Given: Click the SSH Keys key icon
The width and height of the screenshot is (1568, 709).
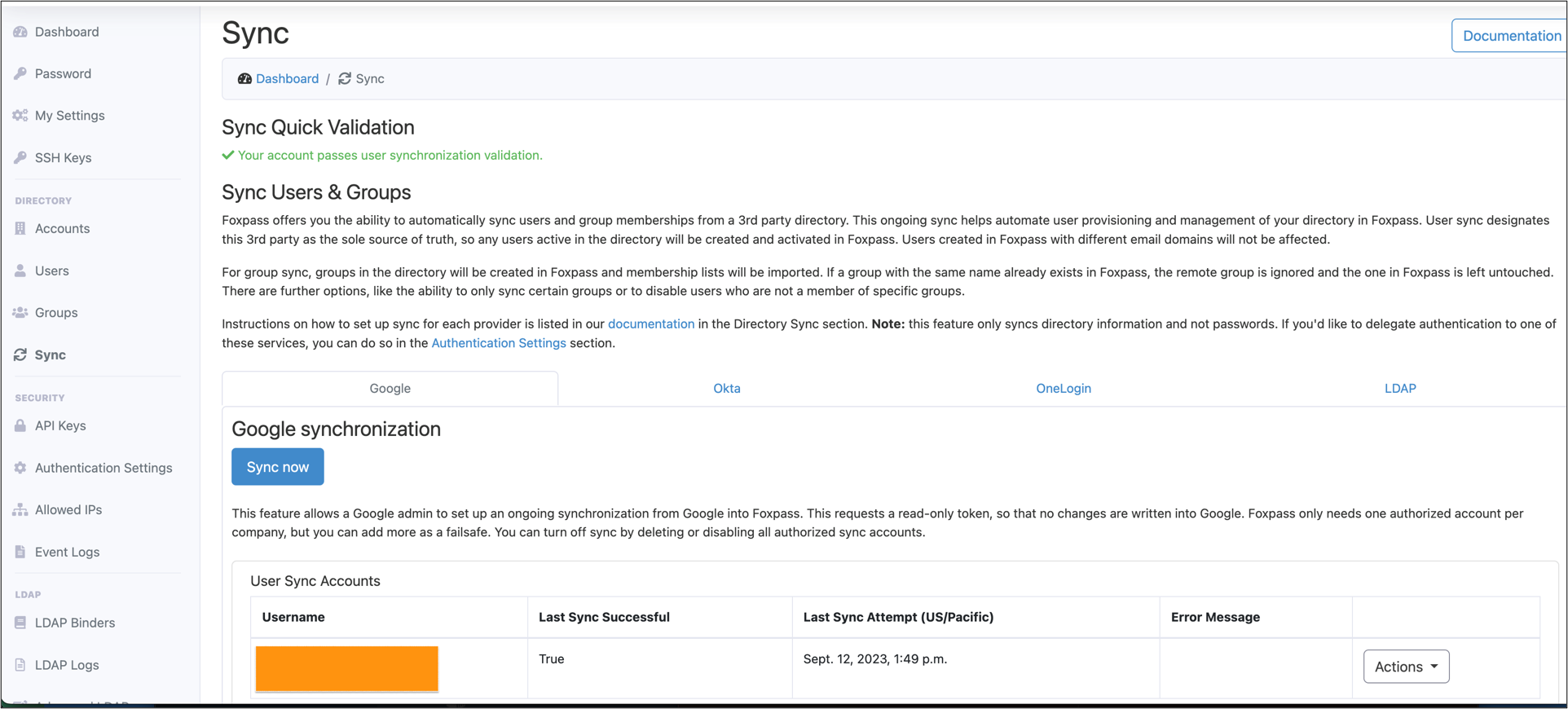Looking at the screenshot, I should coord(20,157).
